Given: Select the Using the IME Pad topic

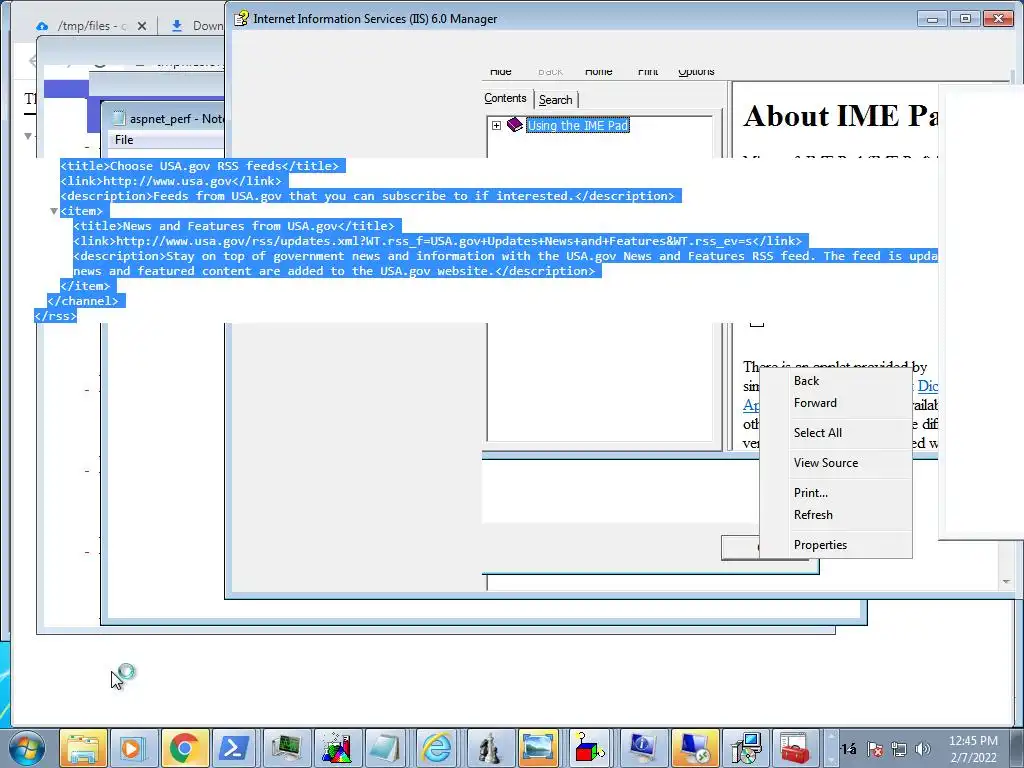Looking at the screenshot, I should point(578,125).
